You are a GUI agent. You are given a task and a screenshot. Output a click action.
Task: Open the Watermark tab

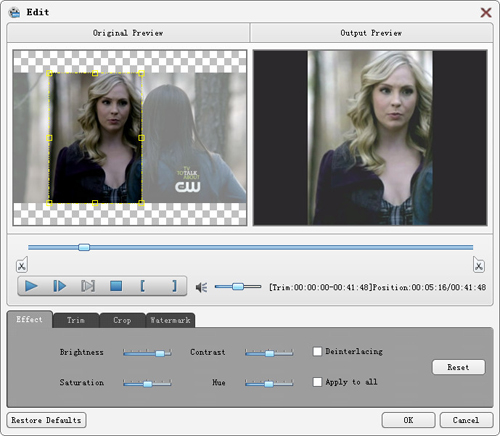coord(170,320)
